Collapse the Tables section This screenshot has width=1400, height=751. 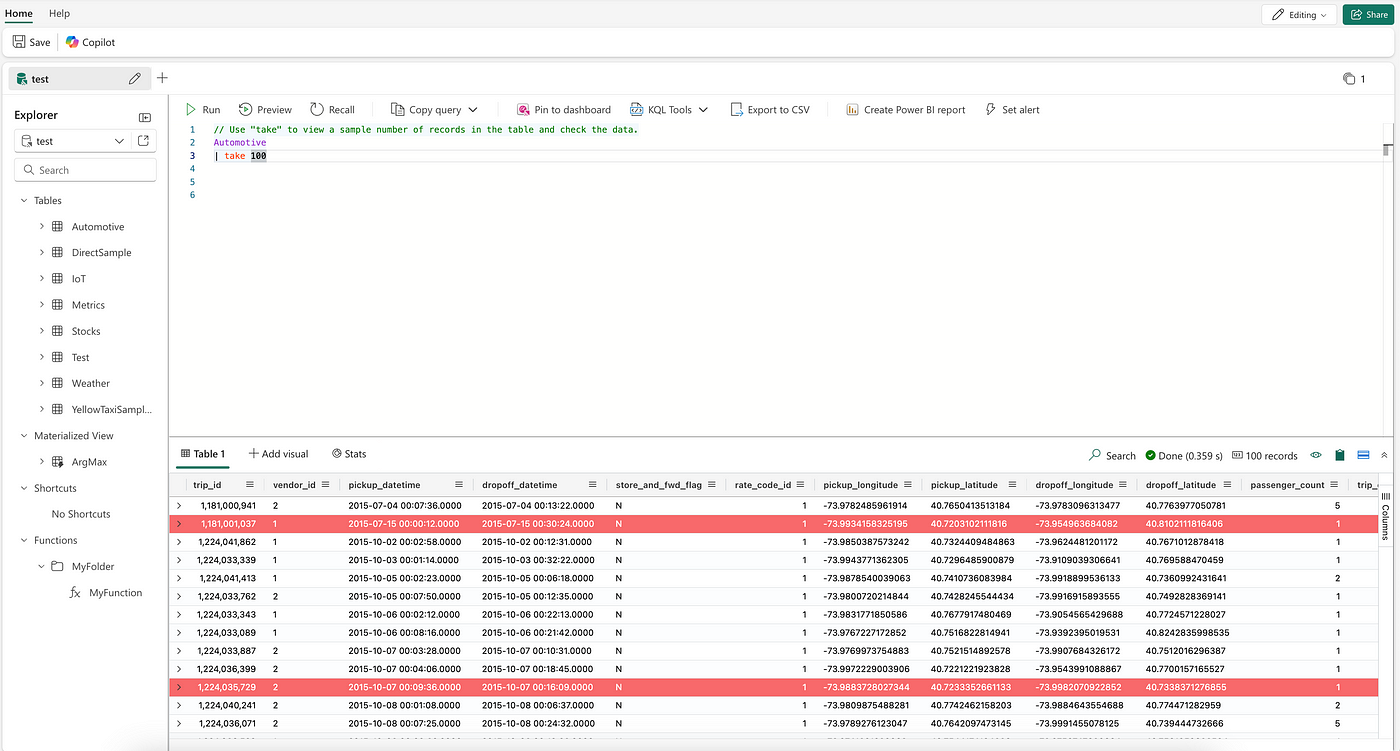[x=24, y=201]
